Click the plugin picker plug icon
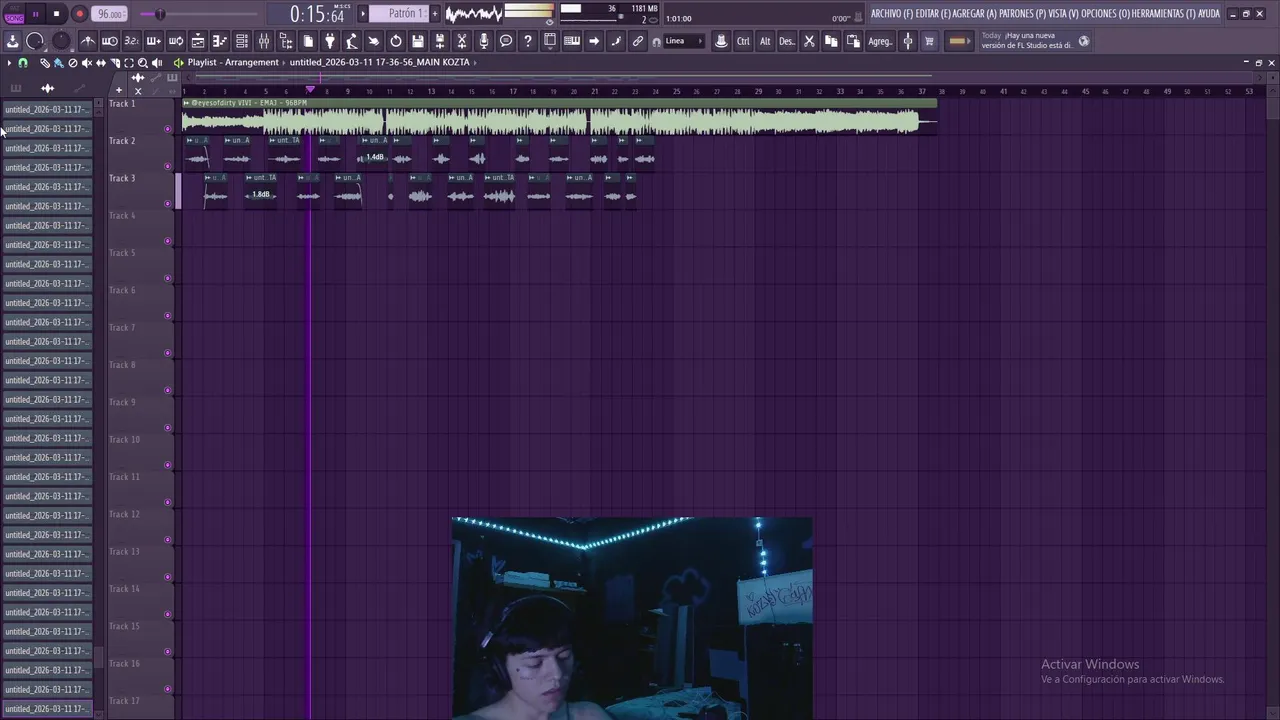 pyautogui.click(x=329, y=41)
